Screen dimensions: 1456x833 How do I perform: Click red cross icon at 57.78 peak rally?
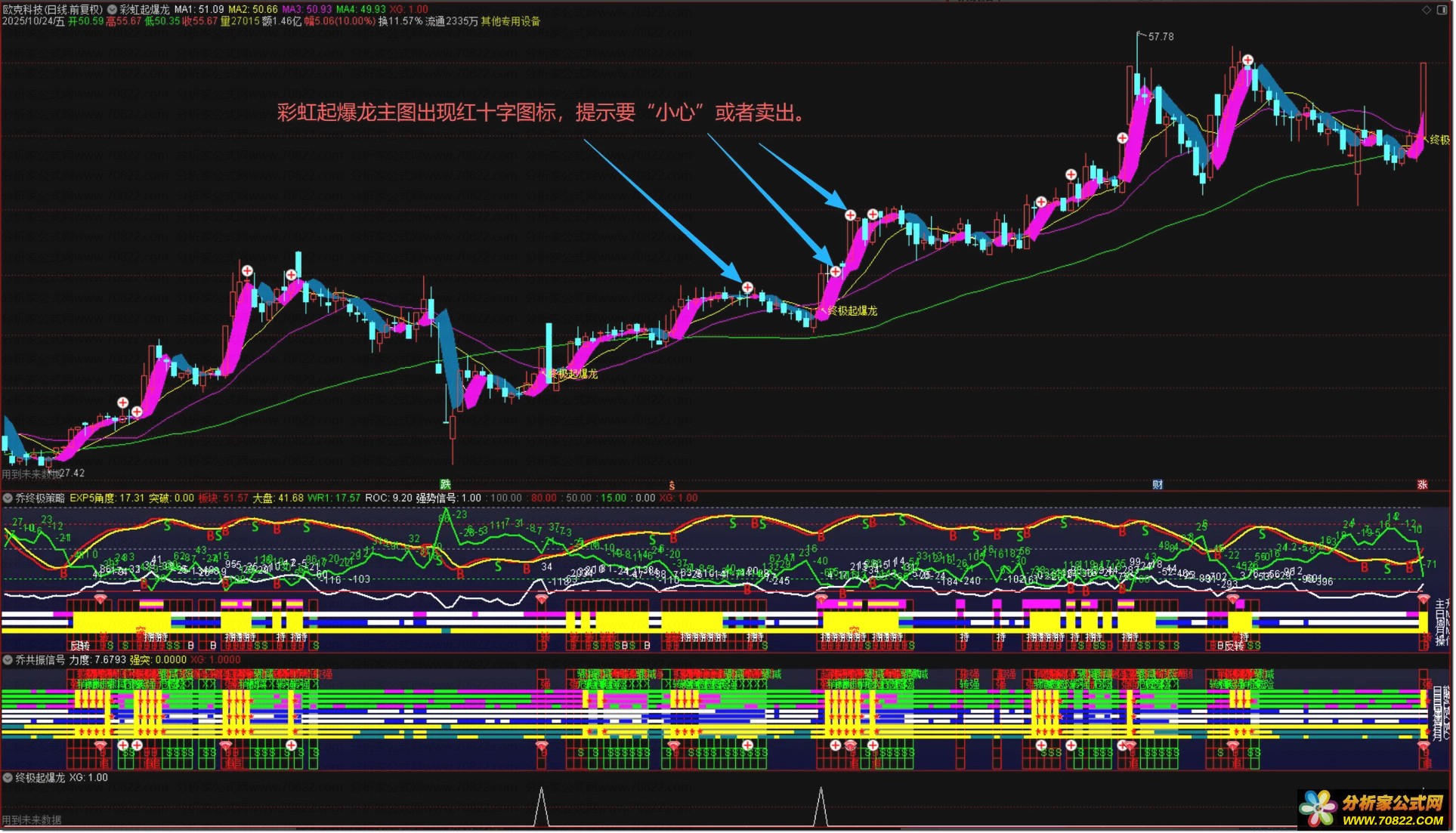1123,138
